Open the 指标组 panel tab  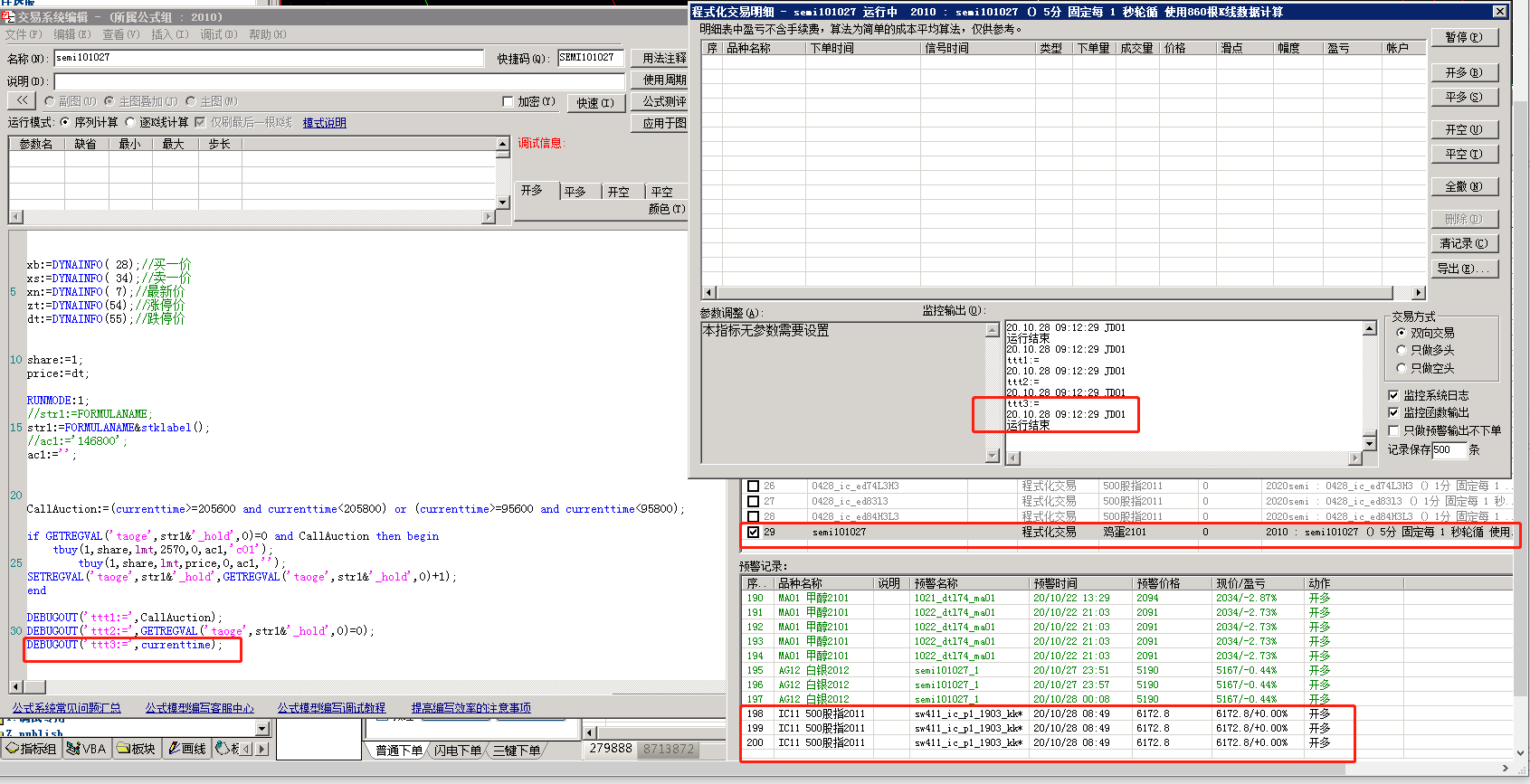31,749
